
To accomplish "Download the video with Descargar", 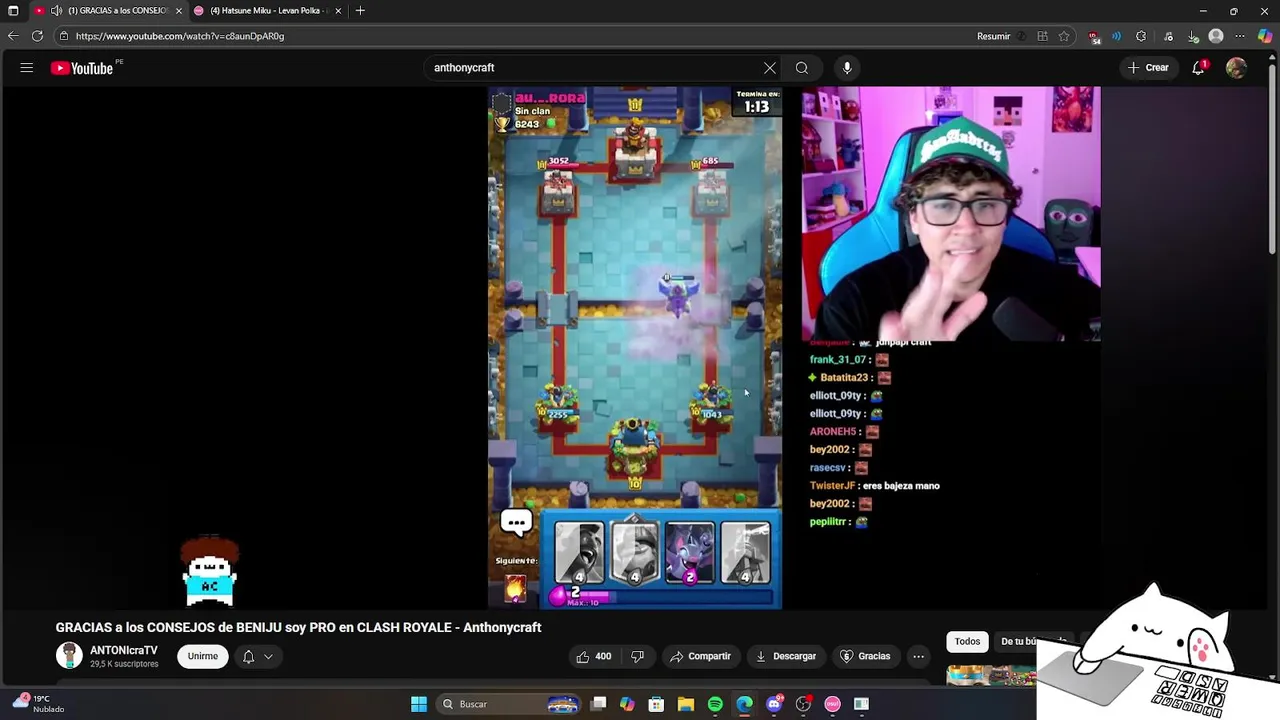I will click(785, 656).
